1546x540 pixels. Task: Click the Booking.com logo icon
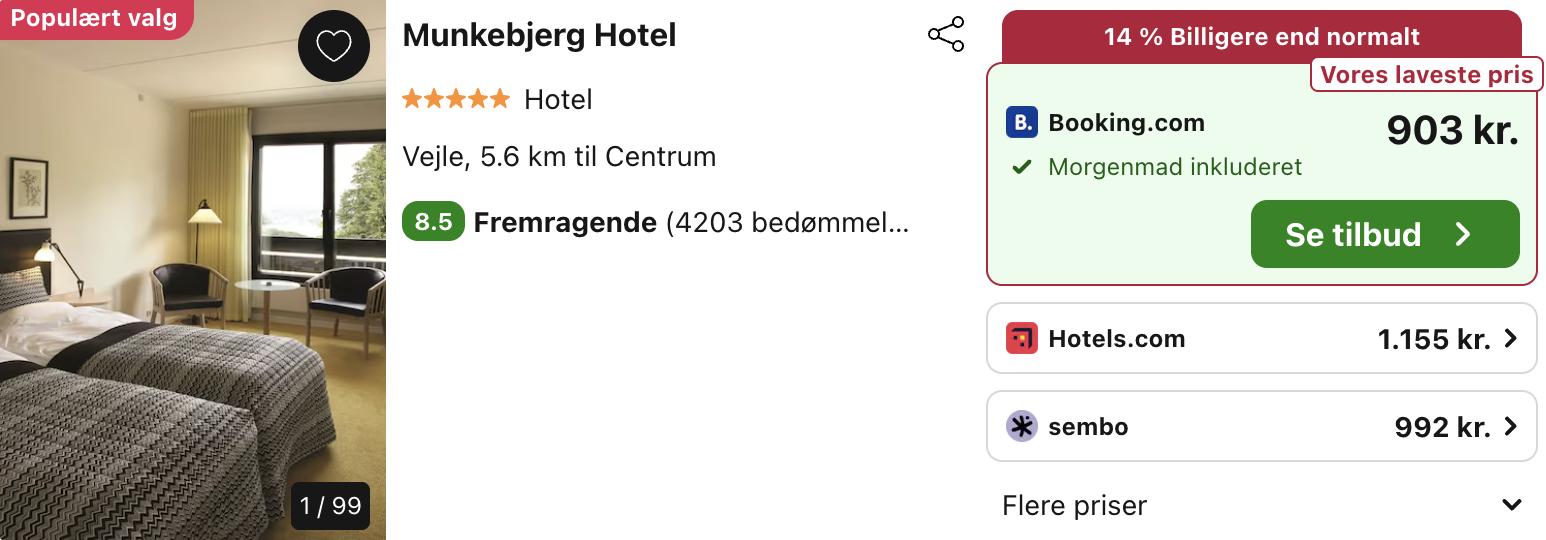click(x=1022, y=123)
